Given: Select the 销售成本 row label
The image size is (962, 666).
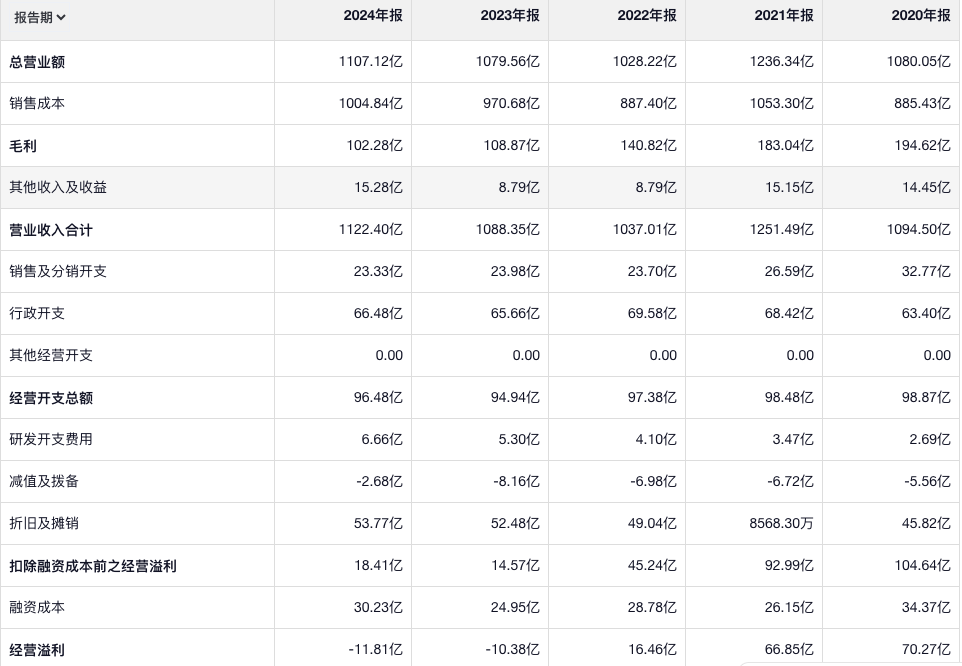Looking at the screenshot, I should pyautogui.click(x=37, y=104).
